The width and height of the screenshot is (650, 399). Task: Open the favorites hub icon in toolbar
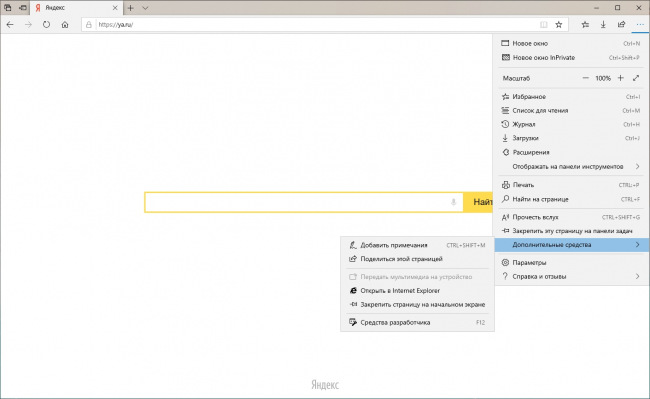[585, 25]
